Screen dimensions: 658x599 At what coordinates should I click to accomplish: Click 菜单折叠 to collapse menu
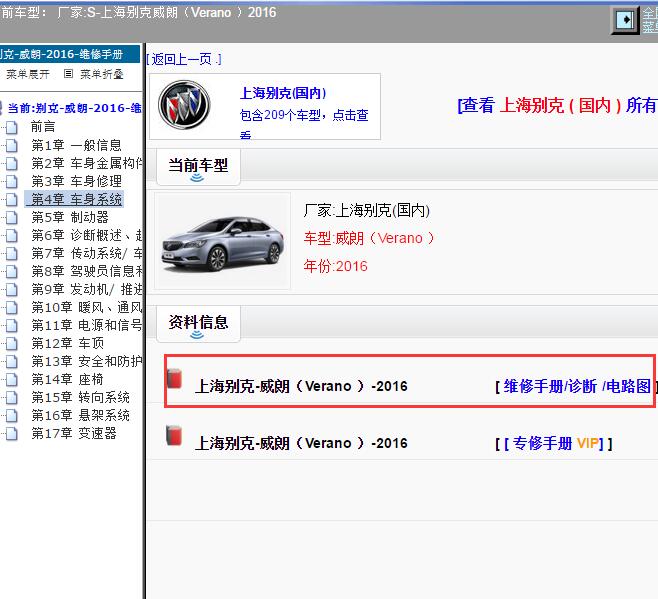point(102,74)
